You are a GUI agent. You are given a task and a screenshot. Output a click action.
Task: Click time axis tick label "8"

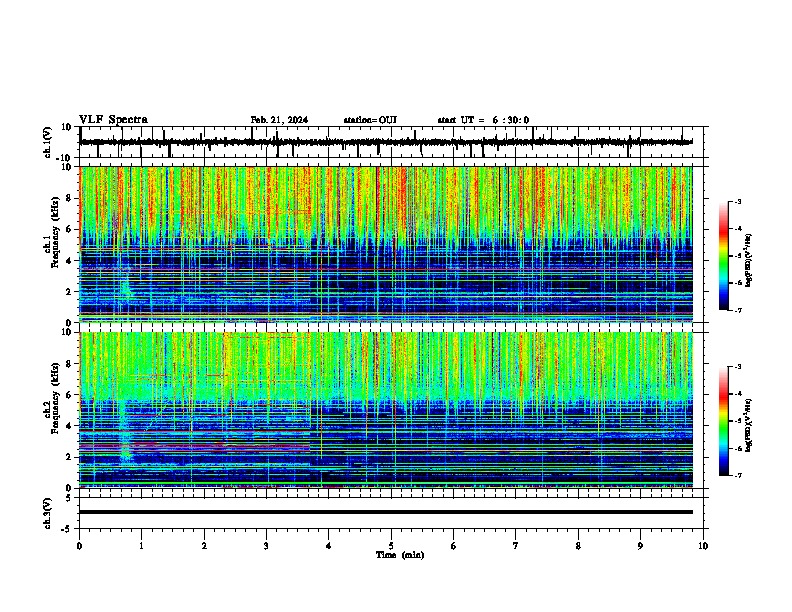pyautogui.click(x=578, y=545)
